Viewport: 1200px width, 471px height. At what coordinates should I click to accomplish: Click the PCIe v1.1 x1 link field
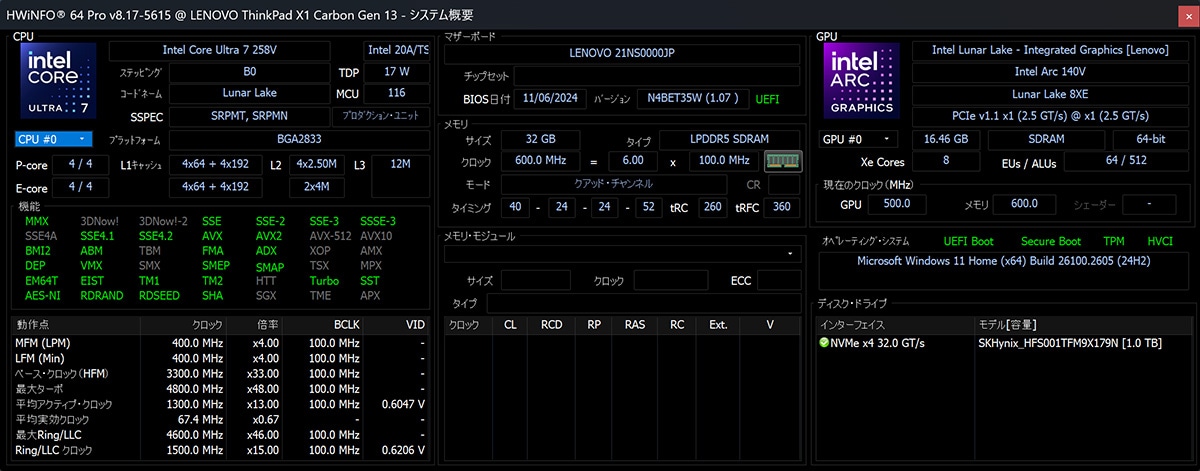[1050, 115]
